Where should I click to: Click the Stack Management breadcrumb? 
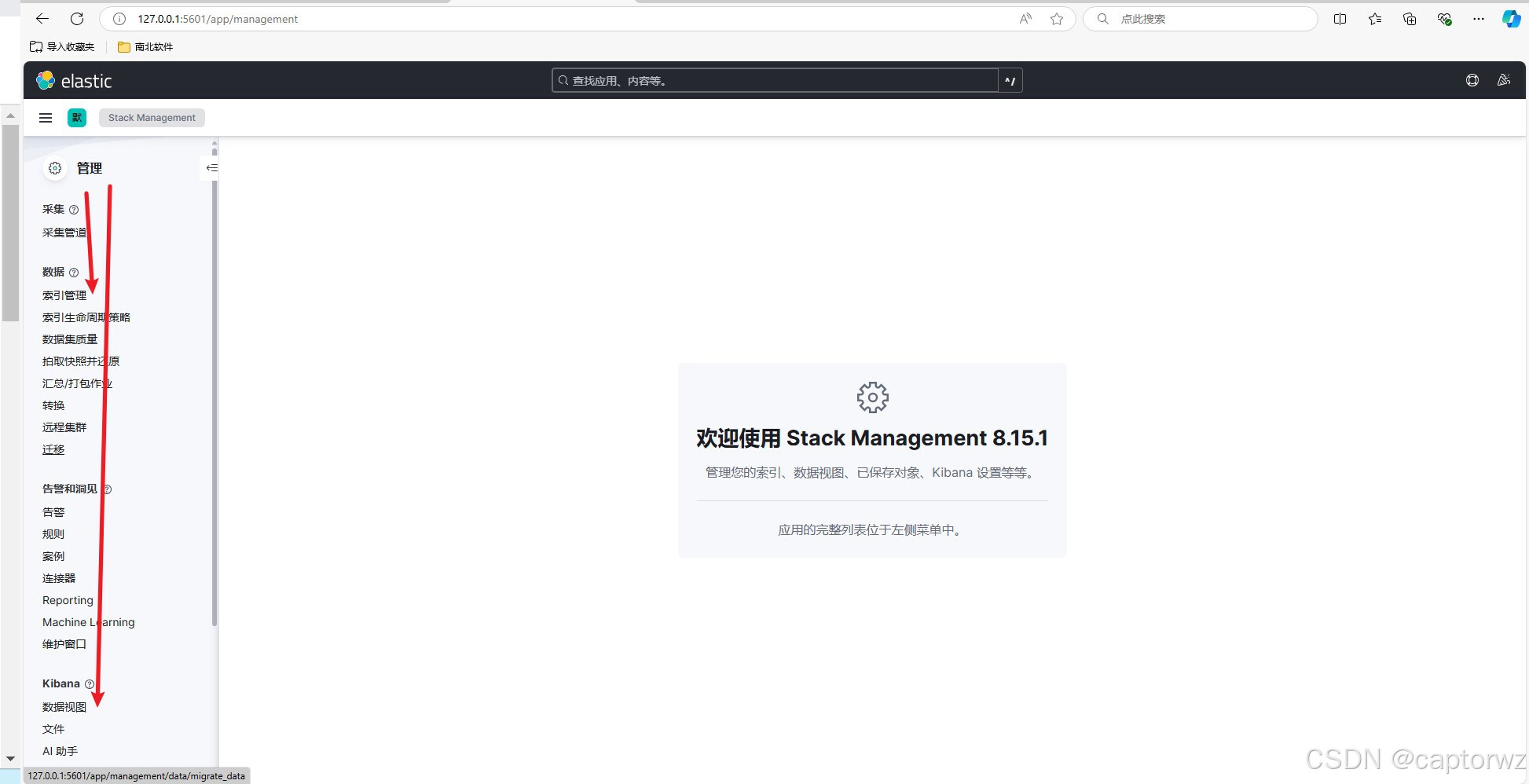(x=152, y=118)
